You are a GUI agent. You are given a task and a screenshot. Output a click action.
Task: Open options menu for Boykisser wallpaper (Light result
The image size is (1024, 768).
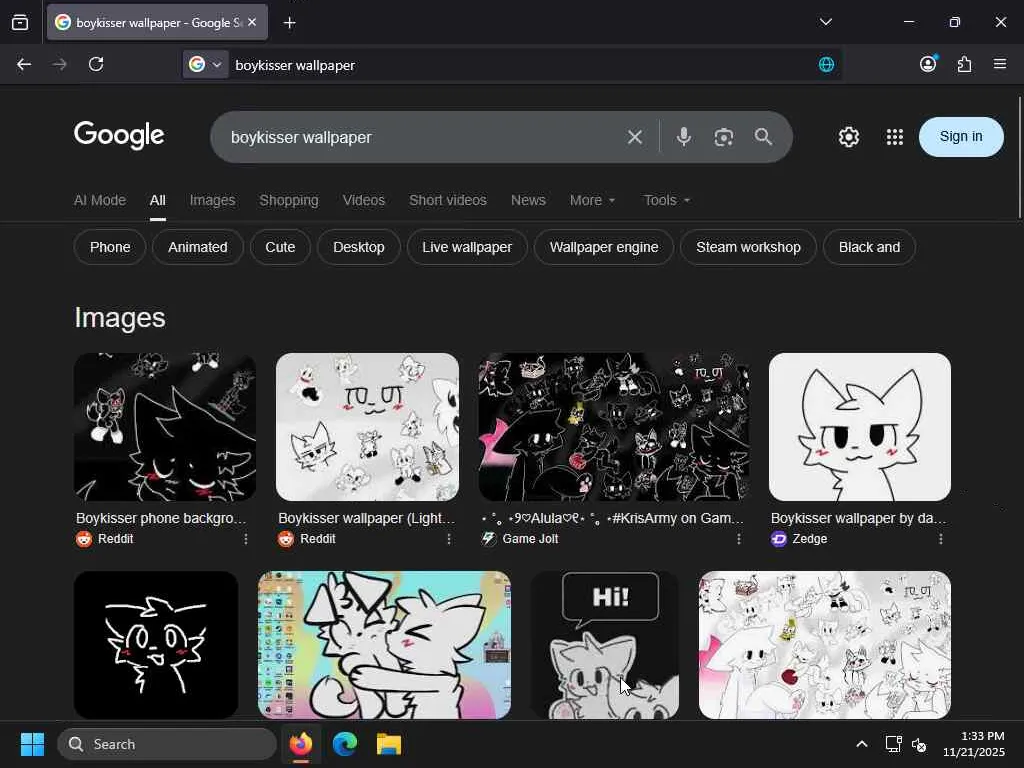(449, 539)
